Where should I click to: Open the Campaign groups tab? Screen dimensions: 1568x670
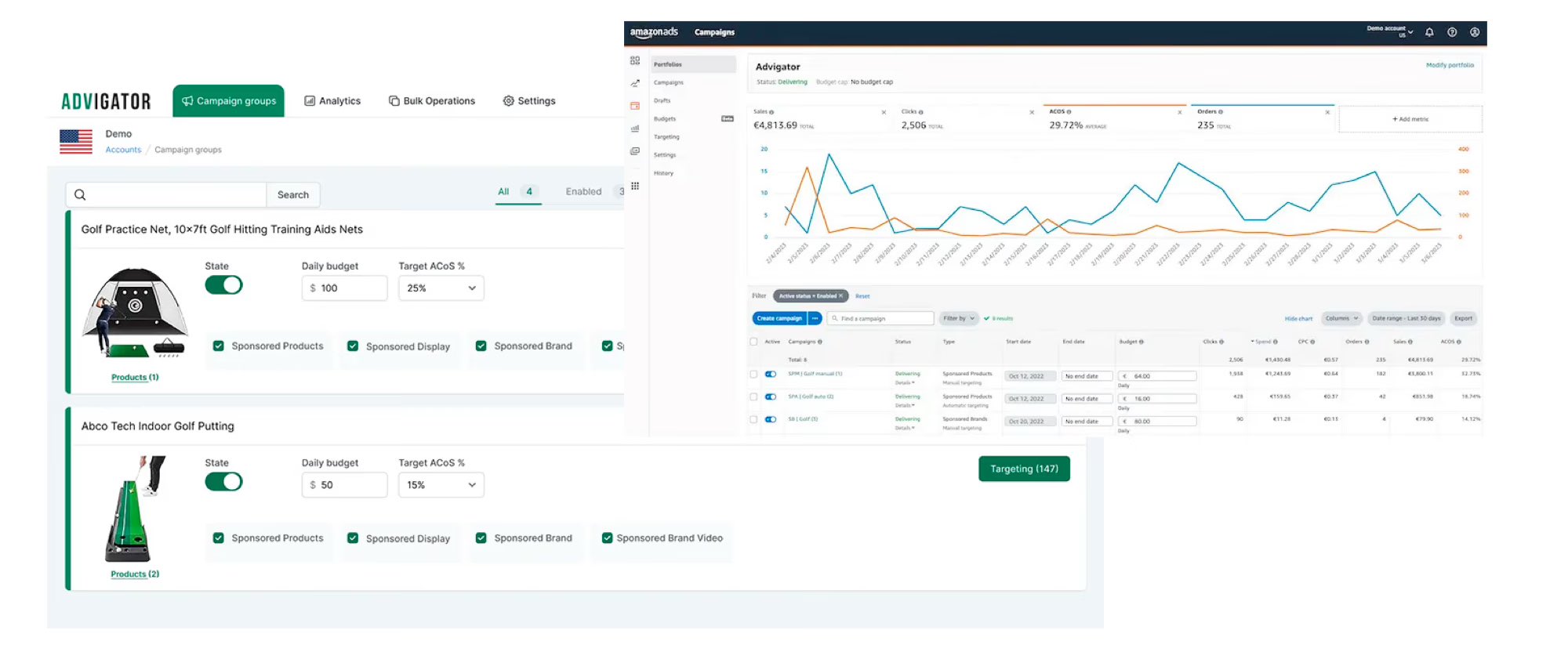tap(228, 101)
